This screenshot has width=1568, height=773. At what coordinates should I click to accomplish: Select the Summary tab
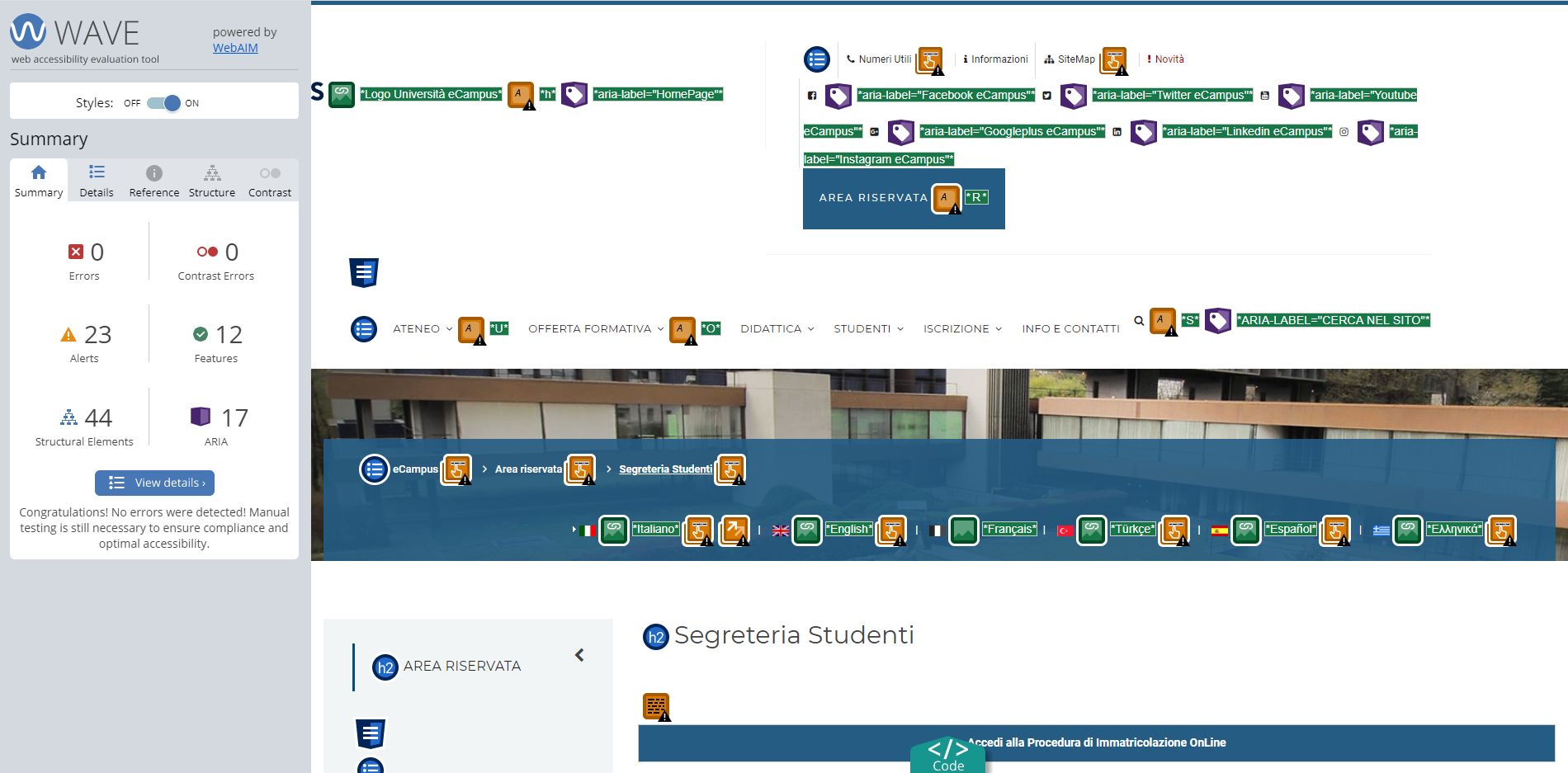tap(39, 181)
